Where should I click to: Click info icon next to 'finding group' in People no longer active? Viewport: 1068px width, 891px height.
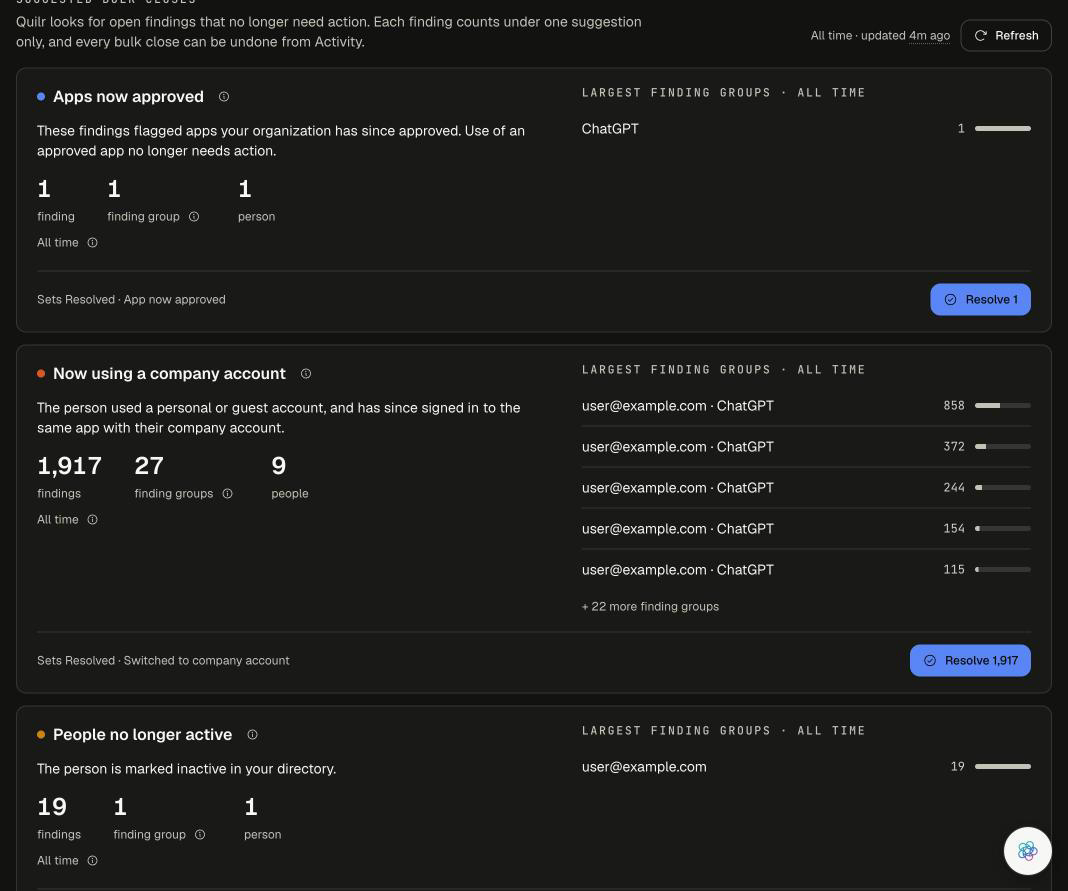(200, 834)
